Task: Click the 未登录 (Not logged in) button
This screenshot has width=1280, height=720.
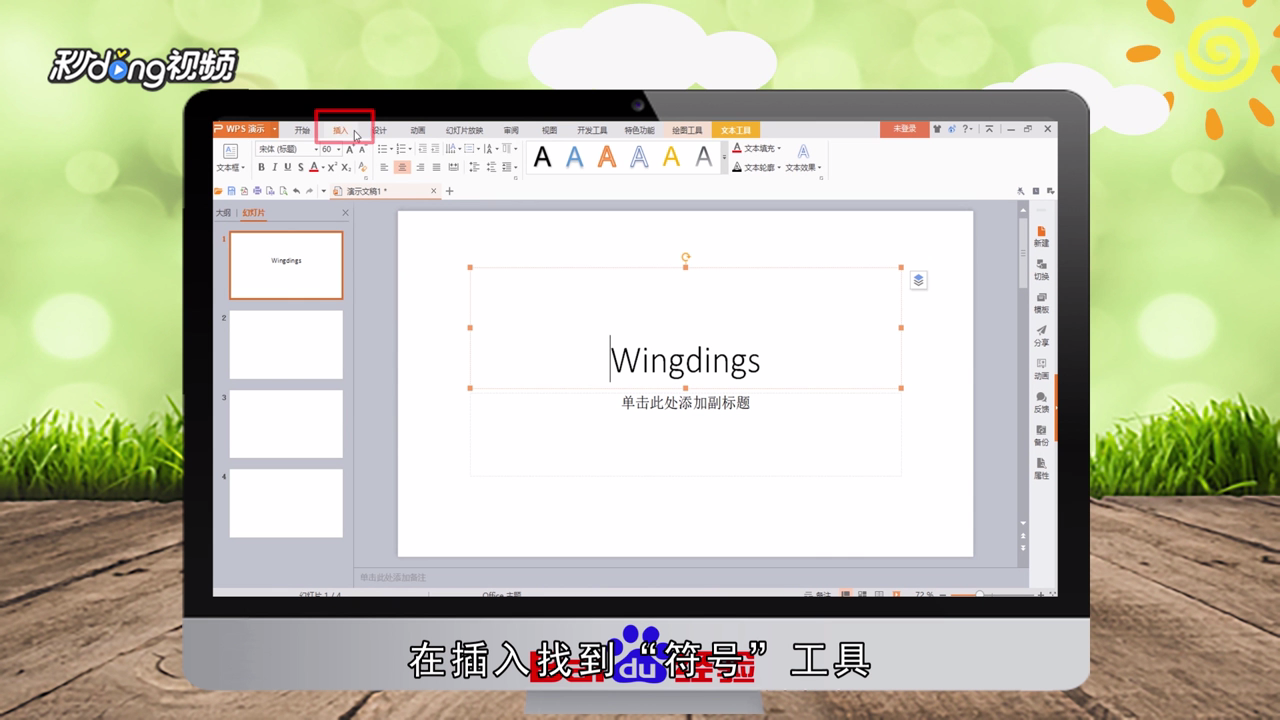Action: [x=904, y=129]
